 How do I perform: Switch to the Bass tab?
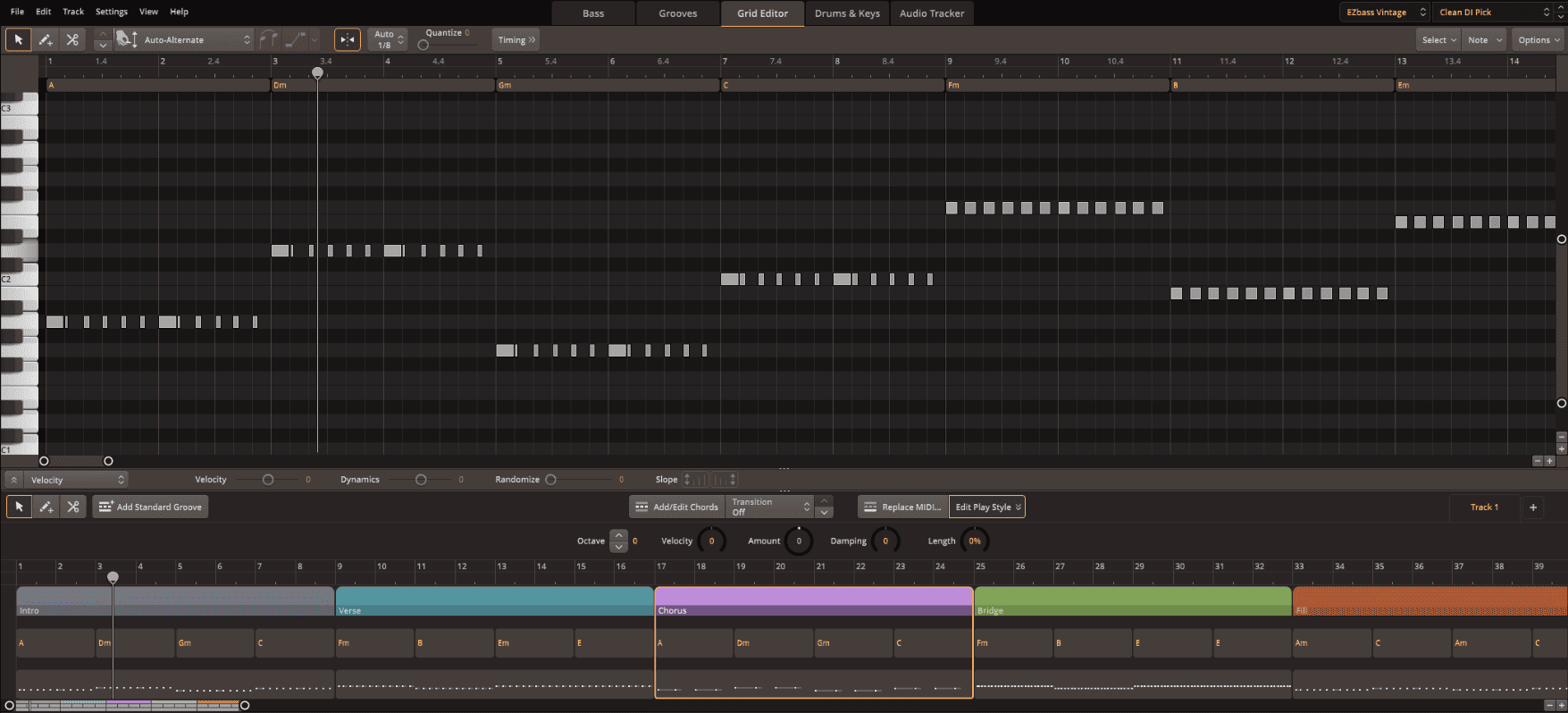593,13
